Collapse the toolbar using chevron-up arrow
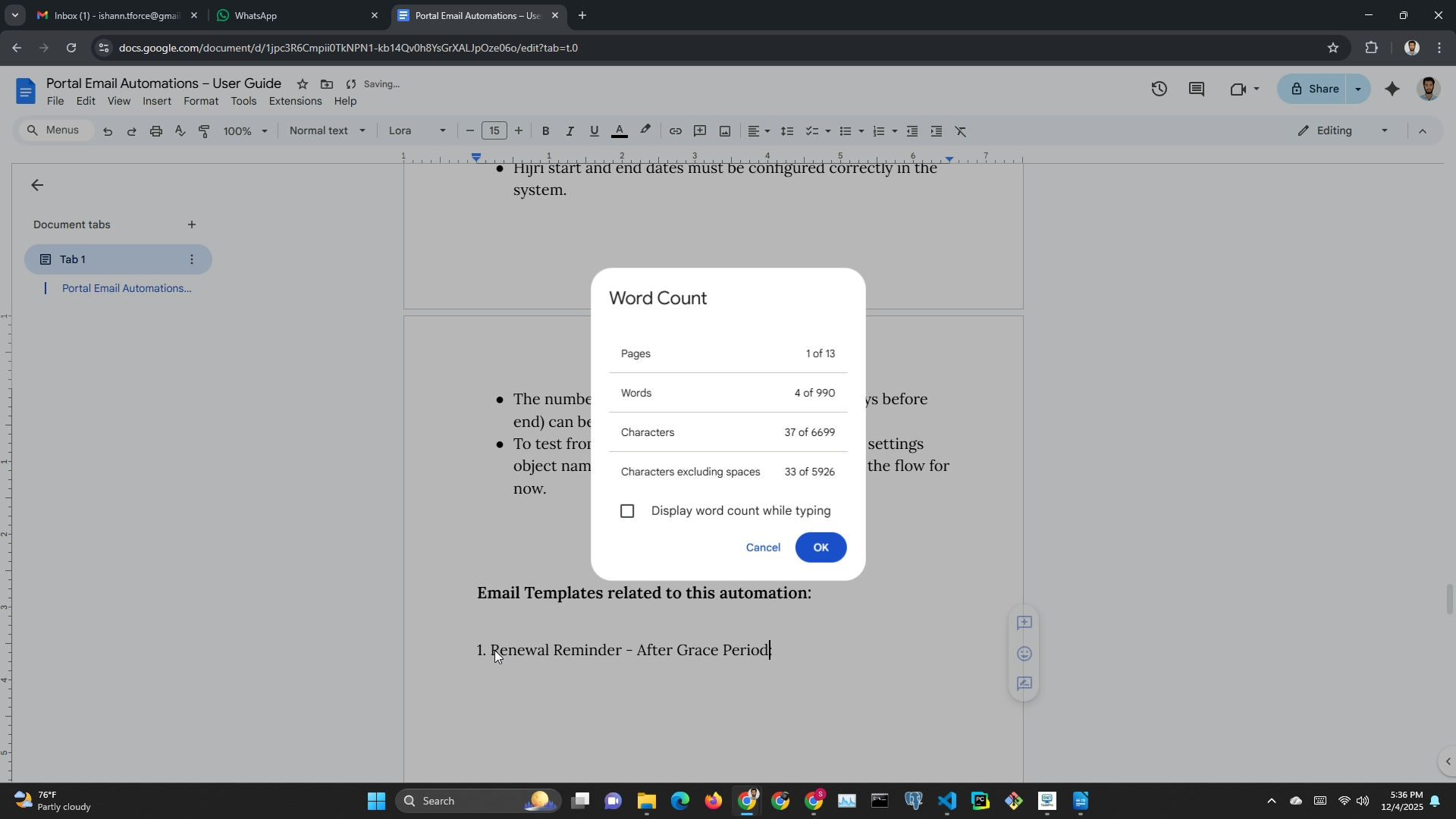The width and height of the screenshot is (1456, 819). [x=1423, y=131]
